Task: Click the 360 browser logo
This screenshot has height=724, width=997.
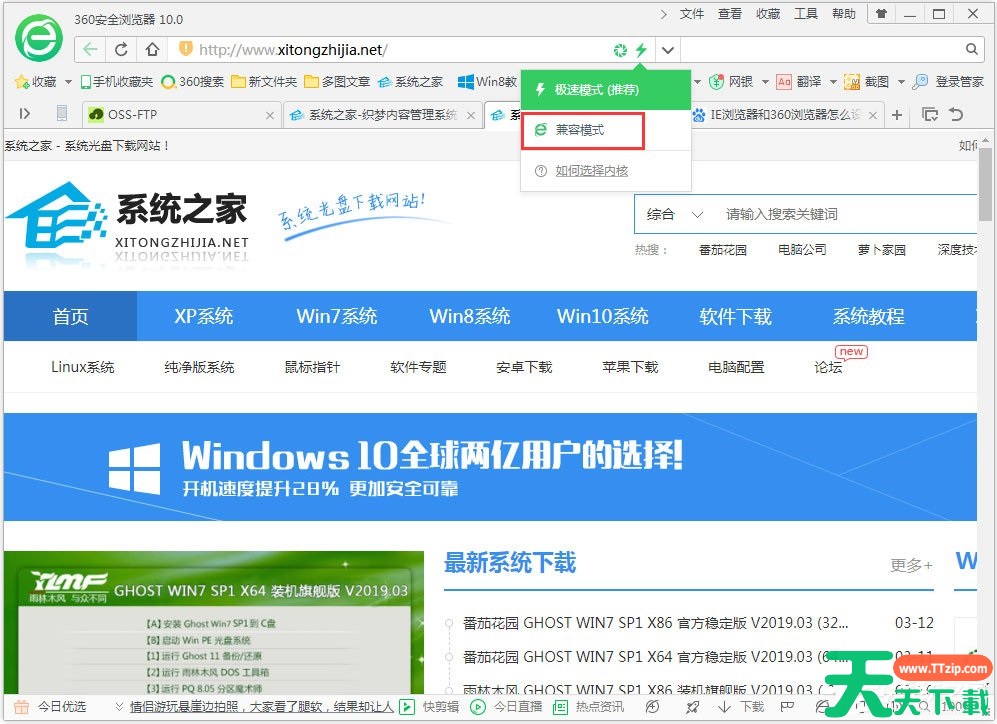Action: pyautogui.click(x=39, y=39)
